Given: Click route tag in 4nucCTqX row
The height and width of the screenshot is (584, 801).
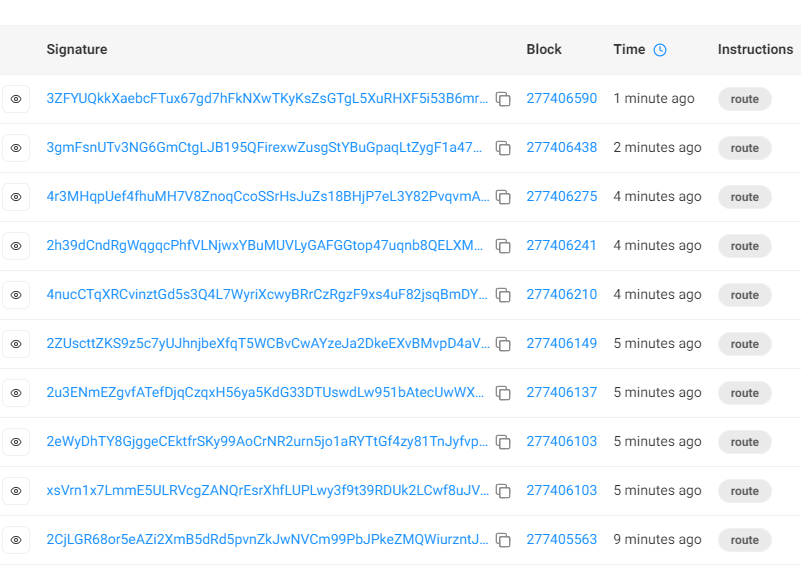Looking at the screenshot, I should (x=744, y=295).
